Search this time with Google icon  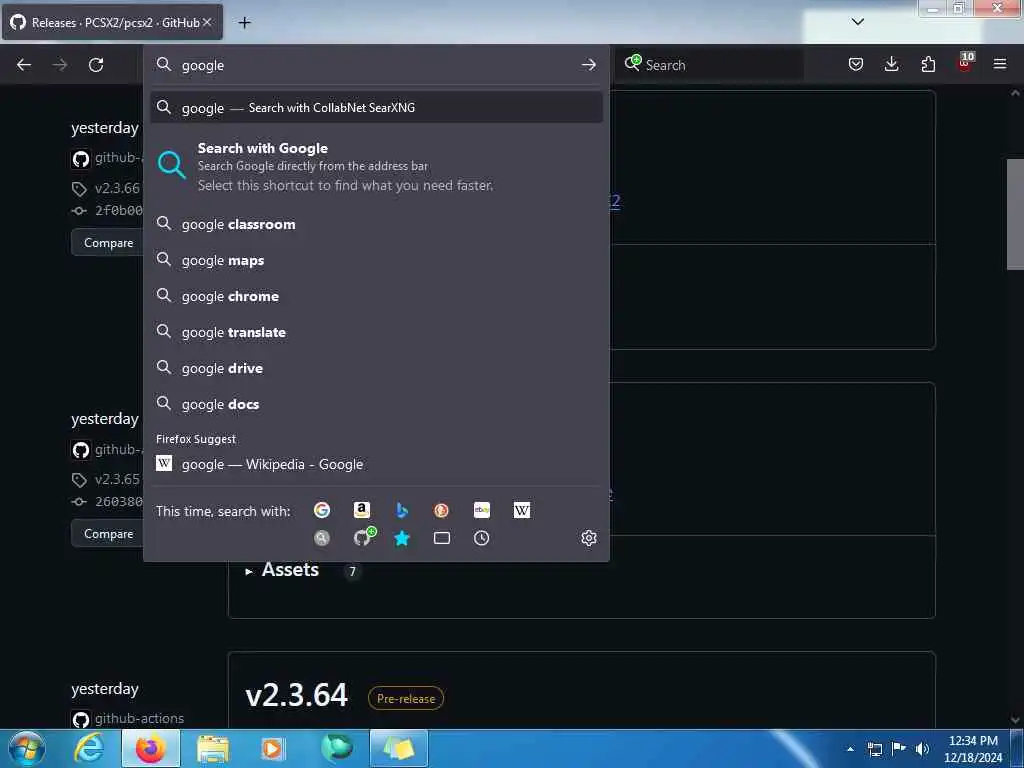pyautogui.click(x=321, y=510)
